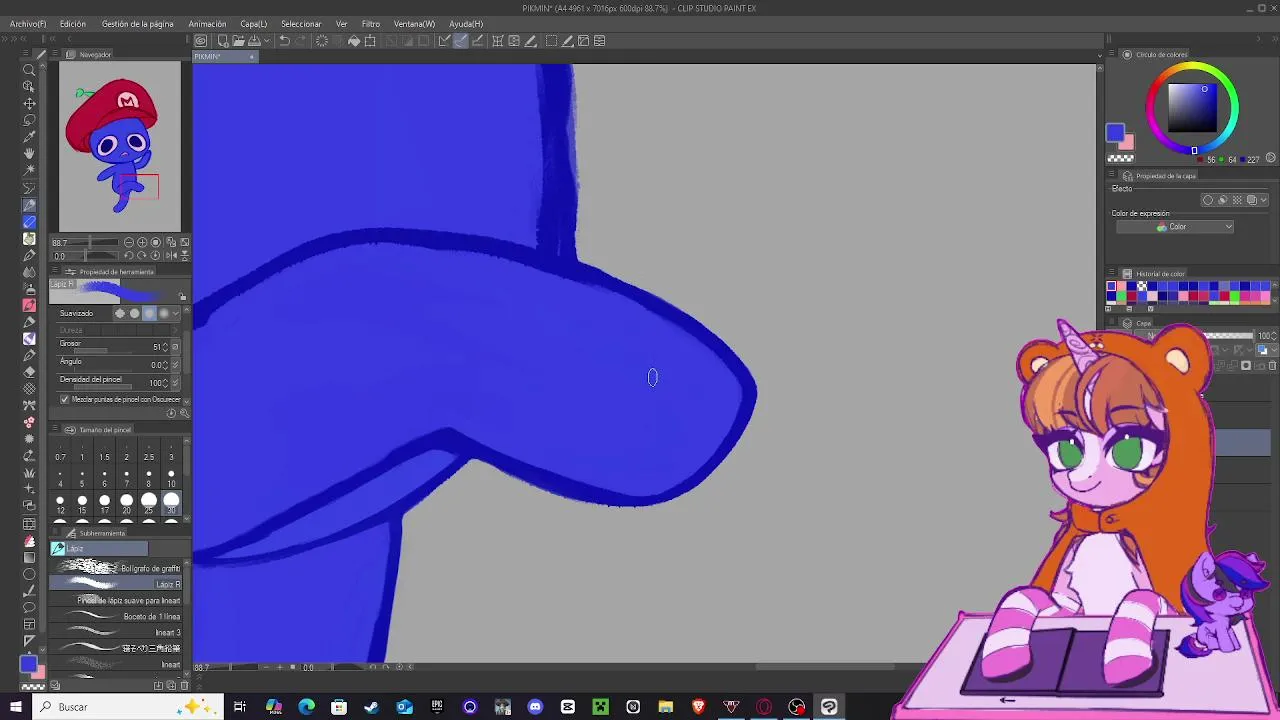Enable Mezclar puntas de pincel con Oscurecer checkbox
This screenshot has width=1280, height=720.
(65, 399)
